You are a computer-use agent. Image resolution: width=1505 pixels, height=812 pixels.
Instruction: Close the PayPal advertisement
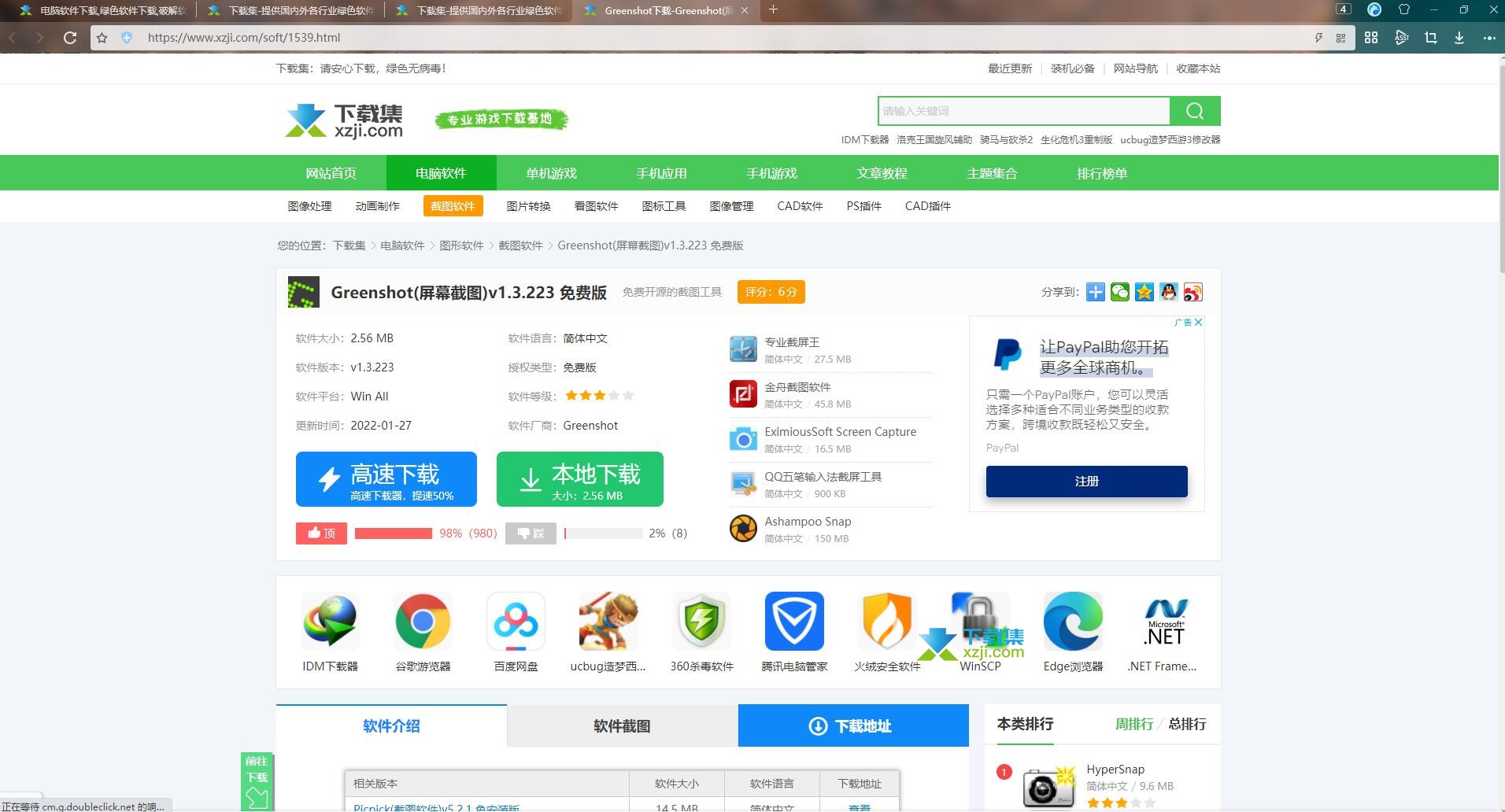(1198, 322)
